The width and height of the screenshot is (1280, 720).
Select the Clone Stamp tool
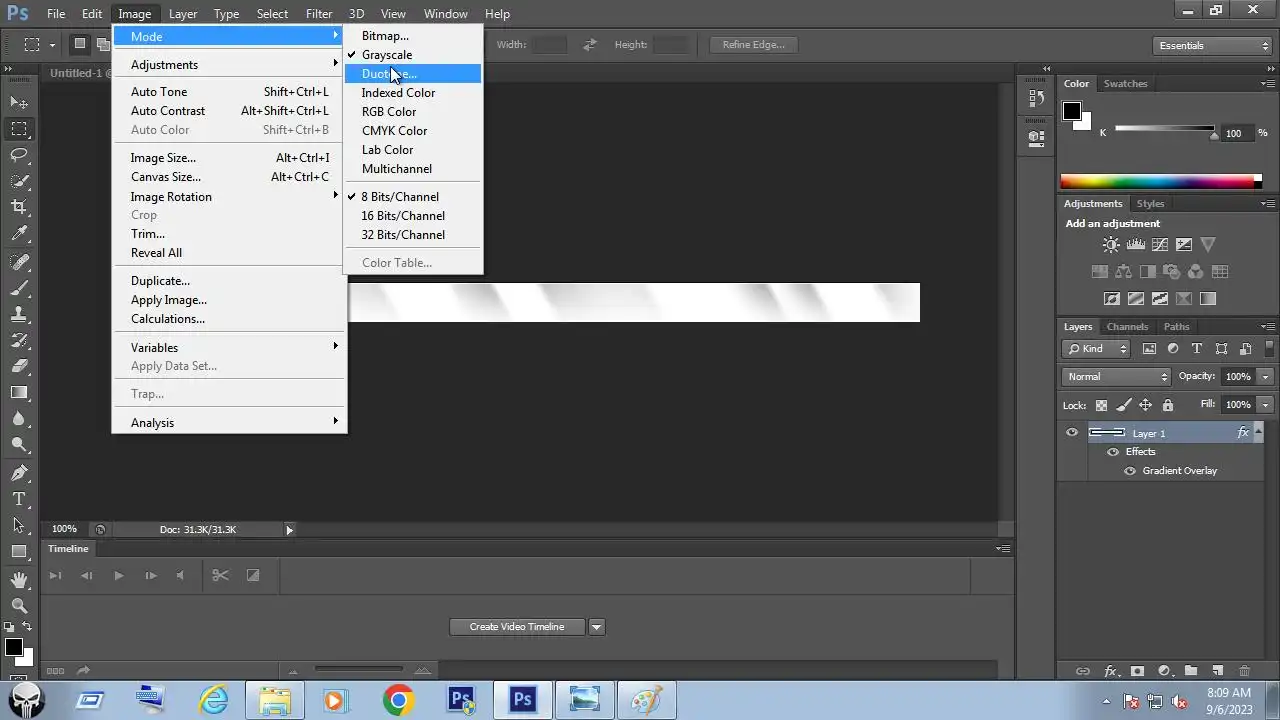[19, 314]
